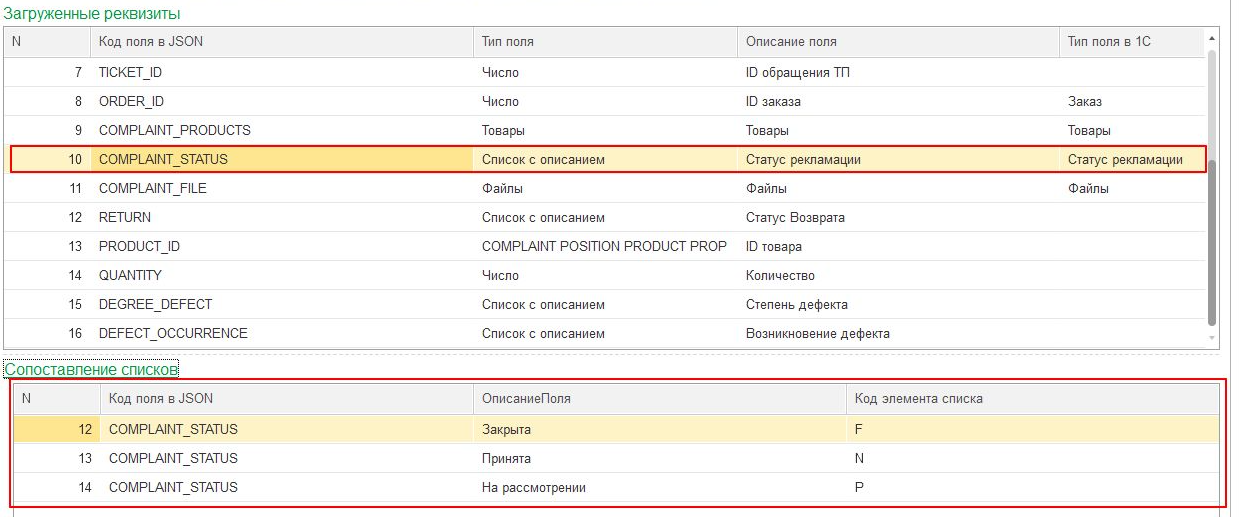The image size is (1240, 517).
Task: Select the COMPLAINT_PRODUCTS row
Action: click(174, 130)
